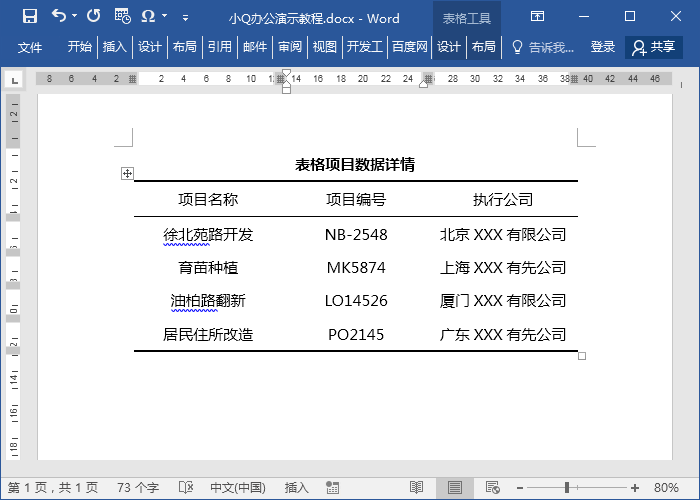Open Customize Quick Access Toolbar dropdown
The image size is (700, 500).
pos(185,18)
